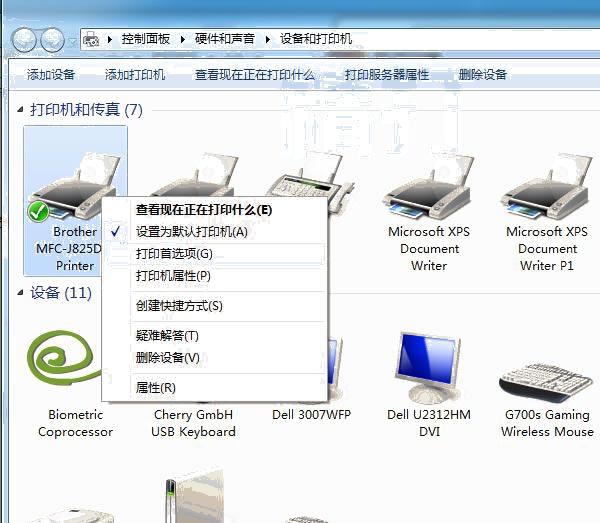Click 添加设备 toolbar button

[x=51, y=75]
